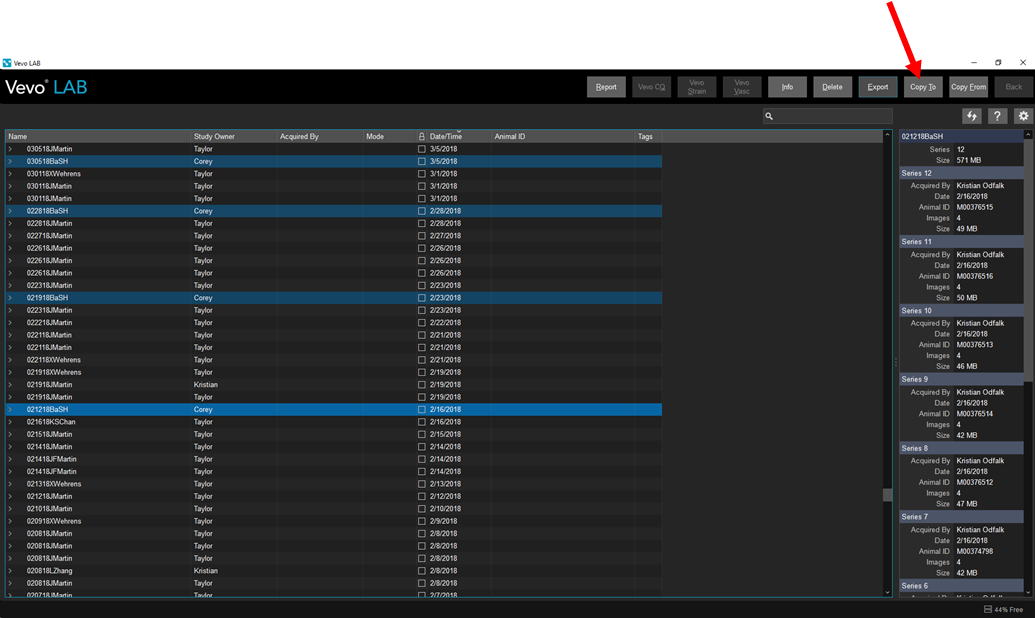Tick the lock checkbox for 021218BaSH
Image resolution: width=1035 pixels, height=618 pixels.
(x=422, y=410)
